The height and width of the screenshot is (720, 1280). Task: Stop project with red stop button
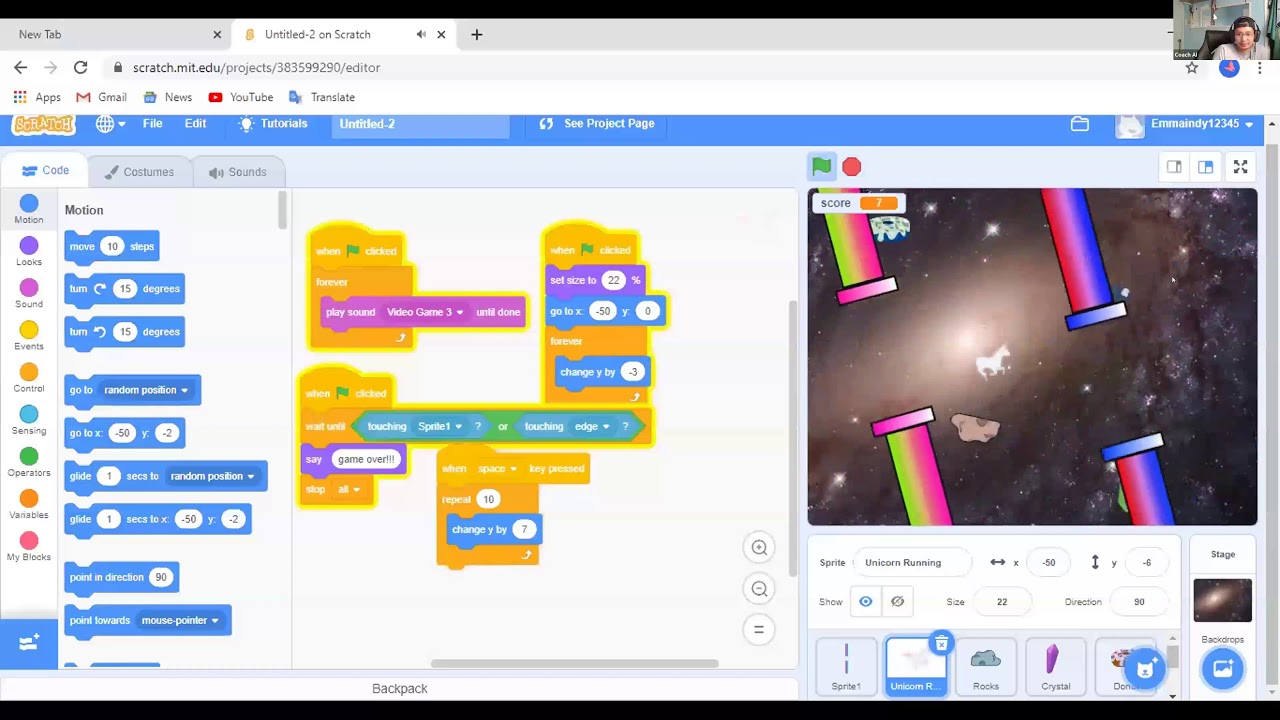coord(851,167)
